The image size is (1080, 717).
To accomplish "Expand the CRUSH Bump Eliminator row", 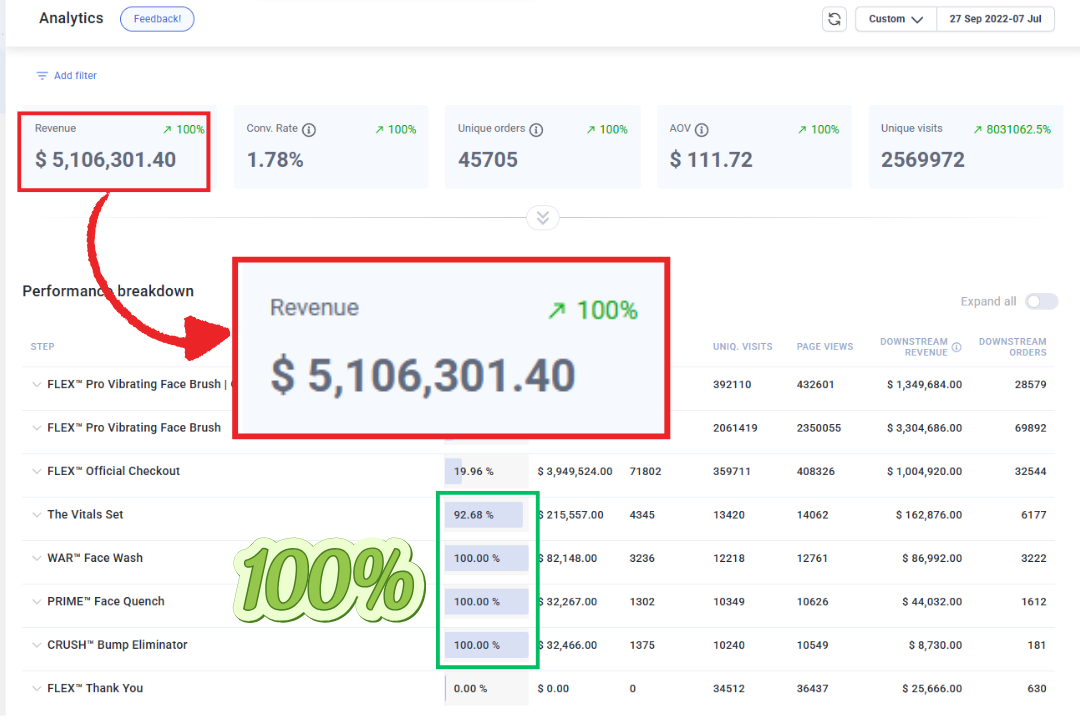I will click(x=37, y=645).
